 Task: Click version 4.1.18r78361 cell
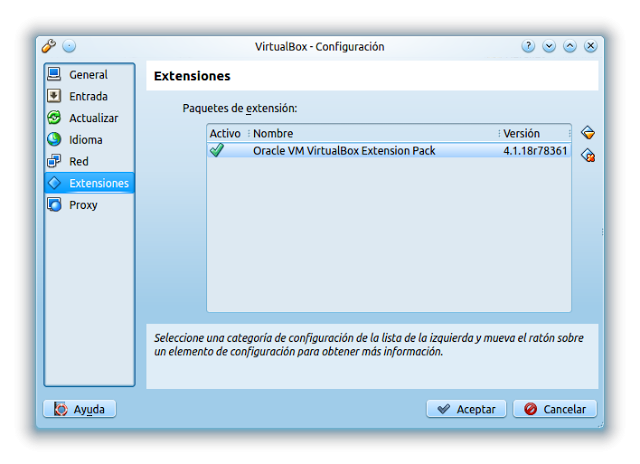(535, 151)
